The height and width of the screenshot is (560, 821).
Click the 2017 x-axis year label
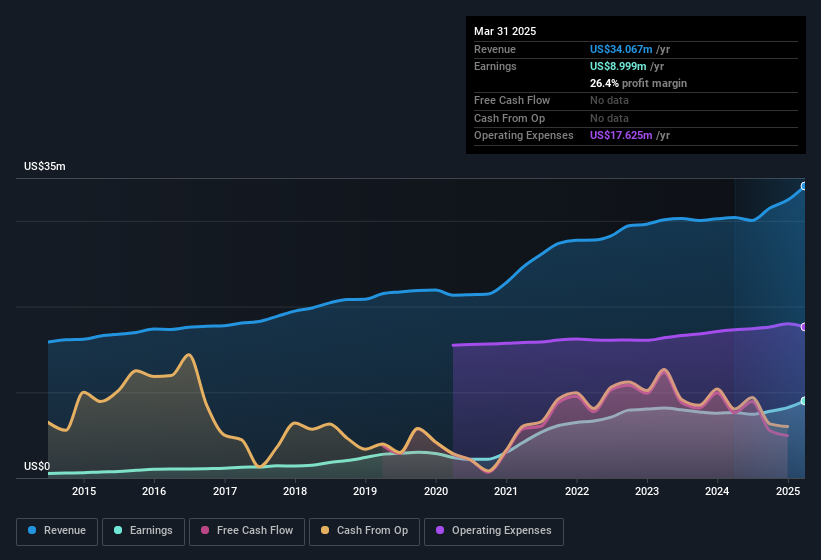(x=225, y=491)
